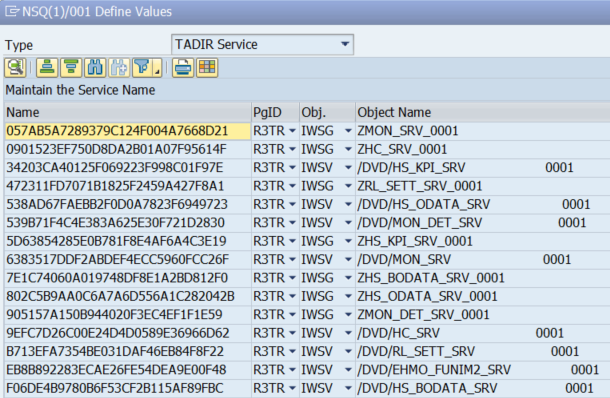Open Obj. dropdown in /DVD/MON_SRV row

(348, 259)
